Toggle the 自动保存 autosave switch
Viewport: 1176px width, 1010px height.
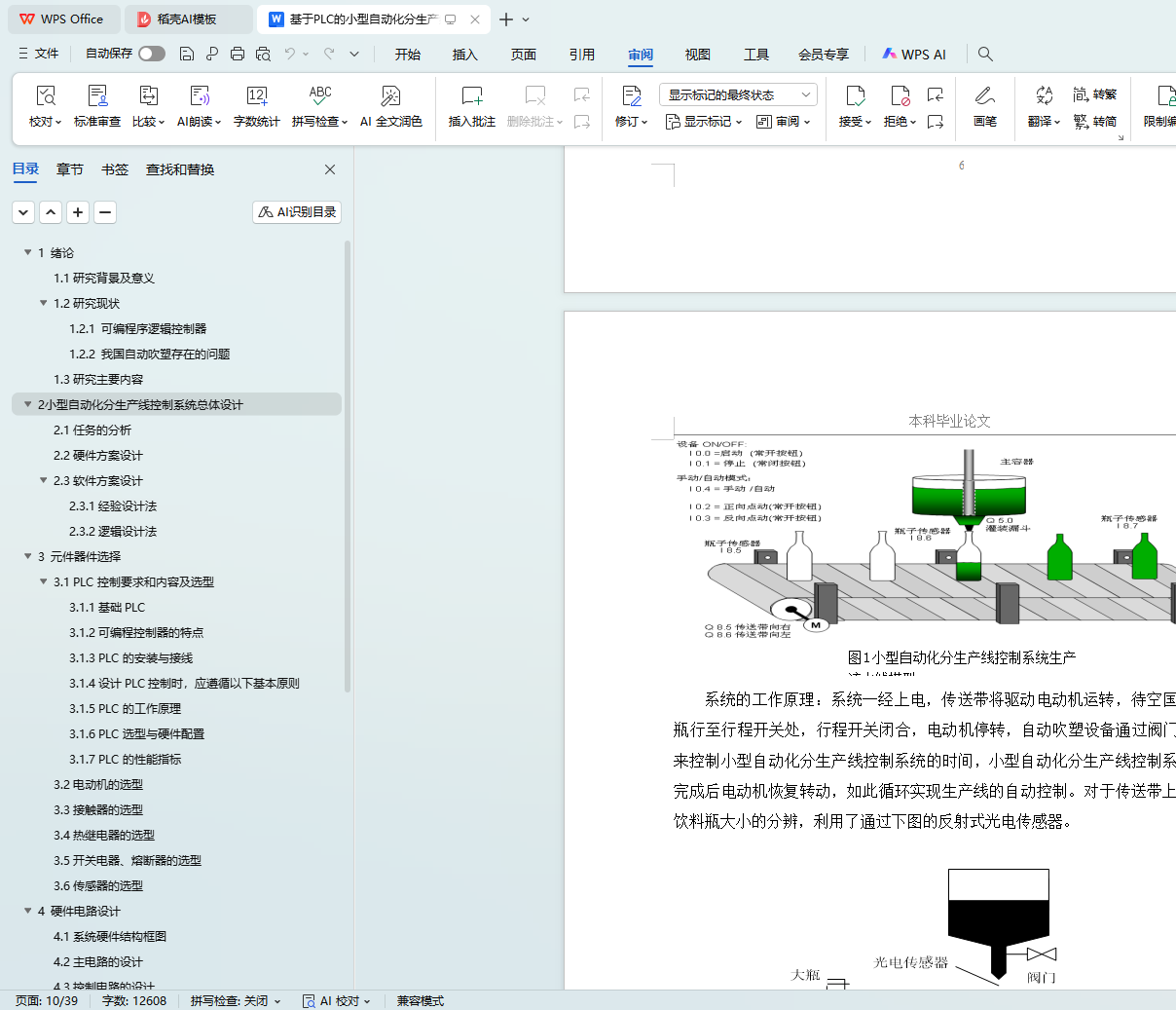[152, 54]
